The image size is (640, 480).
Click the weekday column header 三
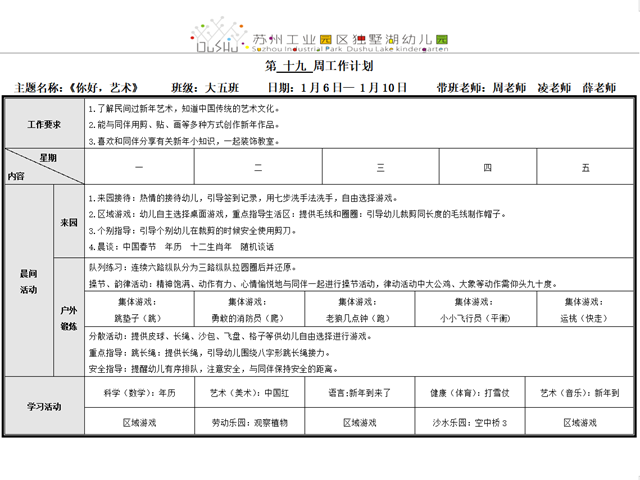pos(380,168)
